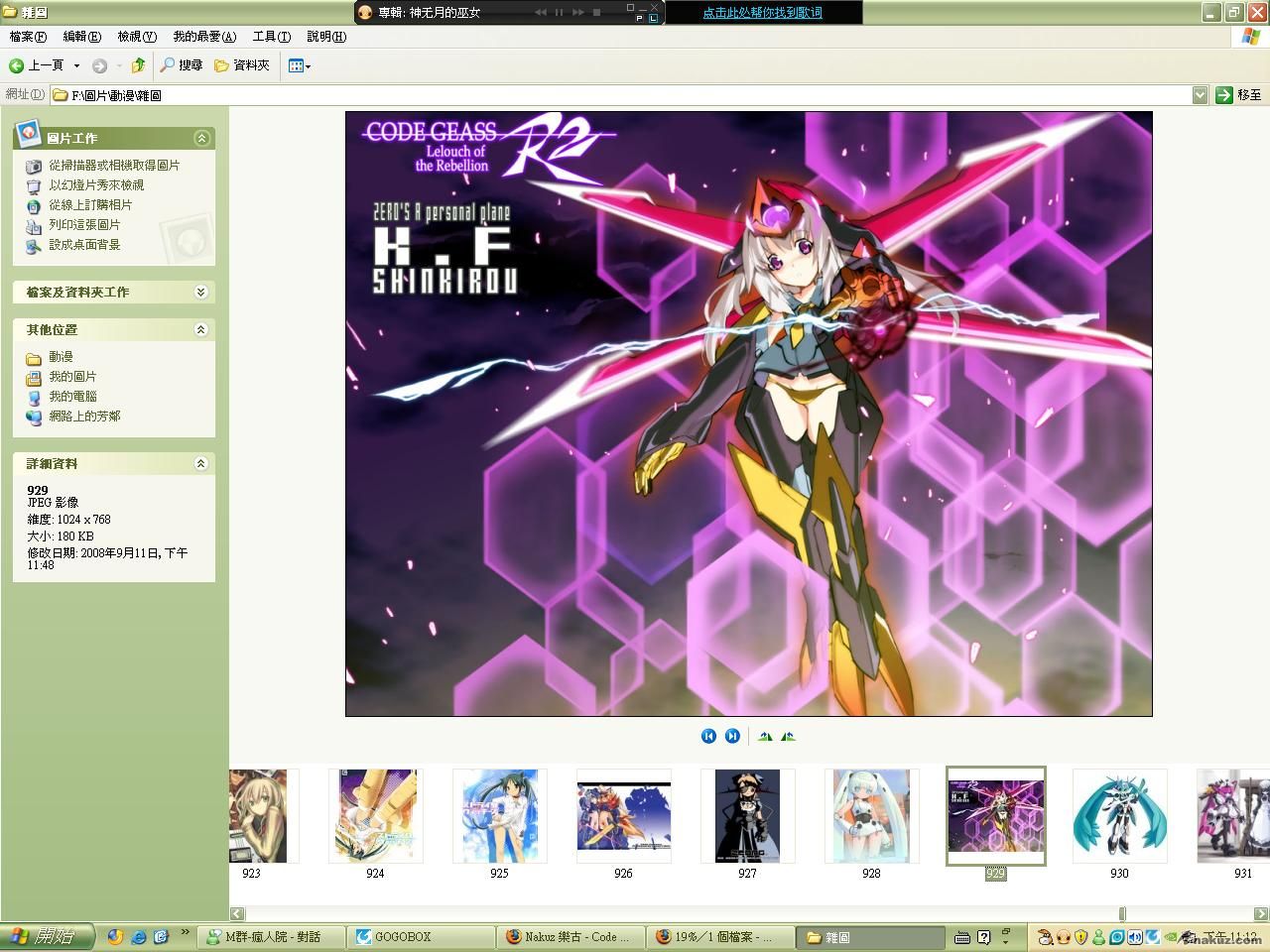Click the green Forward arrow icon
The image size is (1270, 952).
(99, 65)
